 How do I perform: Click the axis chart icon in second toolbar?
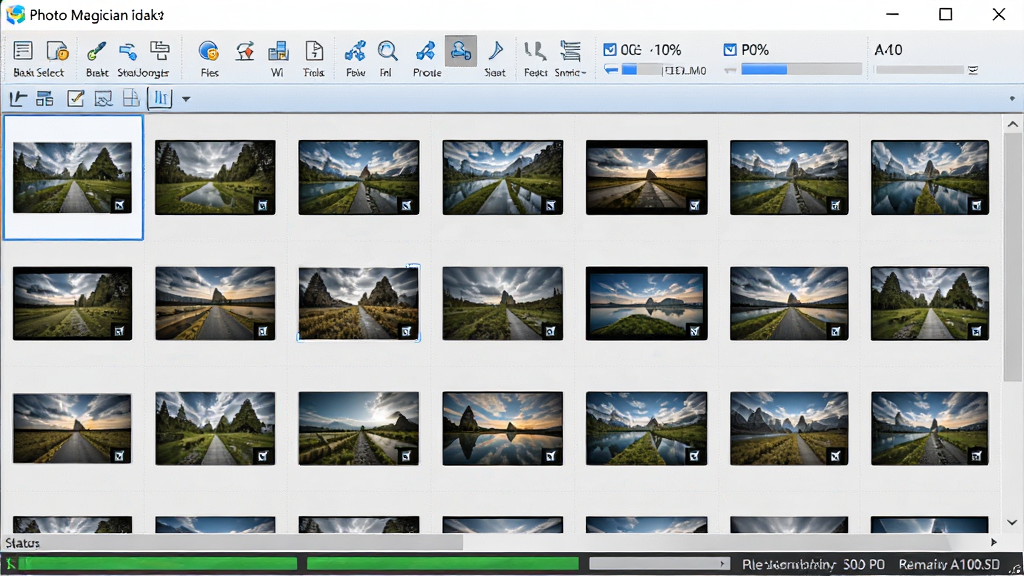(18, 99)
